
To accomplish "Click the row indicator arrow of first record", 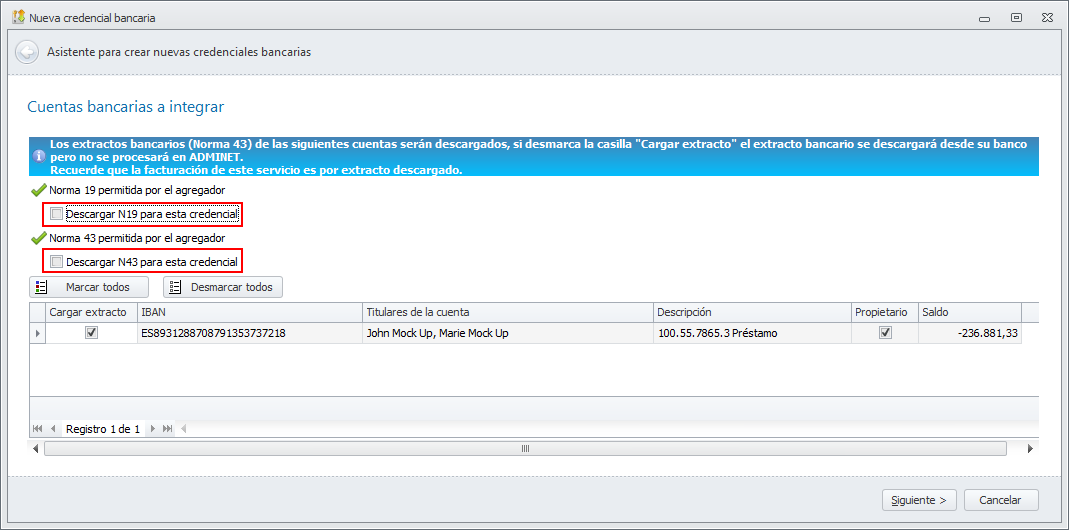I will (x=37, y=333).
